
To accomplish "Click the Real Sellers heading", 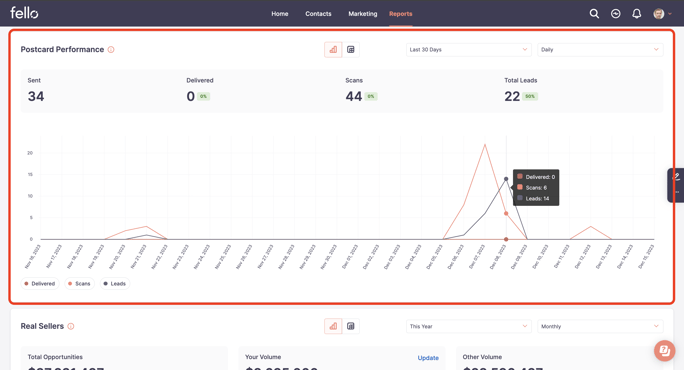I will click(x=42, y=326).
